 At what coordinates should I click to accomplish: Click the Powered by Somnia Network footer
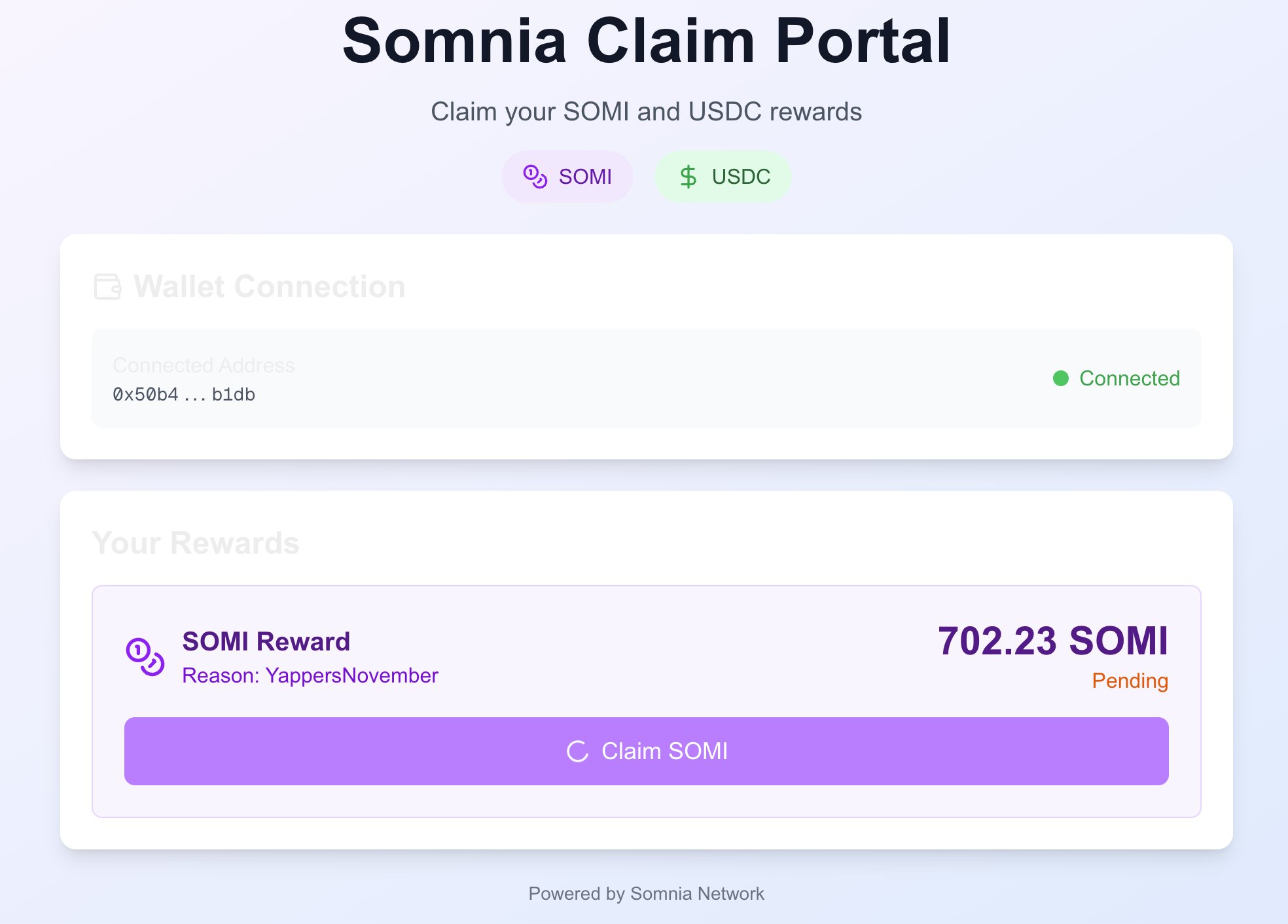(x=646, y=893)
